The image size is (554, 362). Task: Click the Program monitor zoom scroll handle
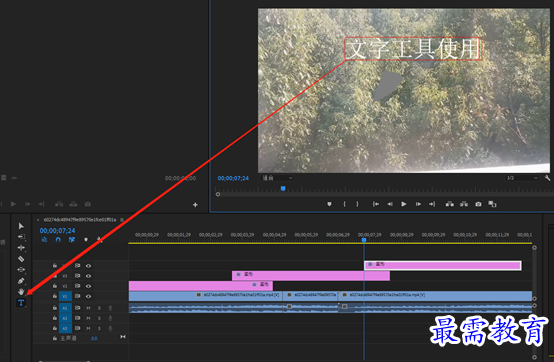[x=218, y=194]
